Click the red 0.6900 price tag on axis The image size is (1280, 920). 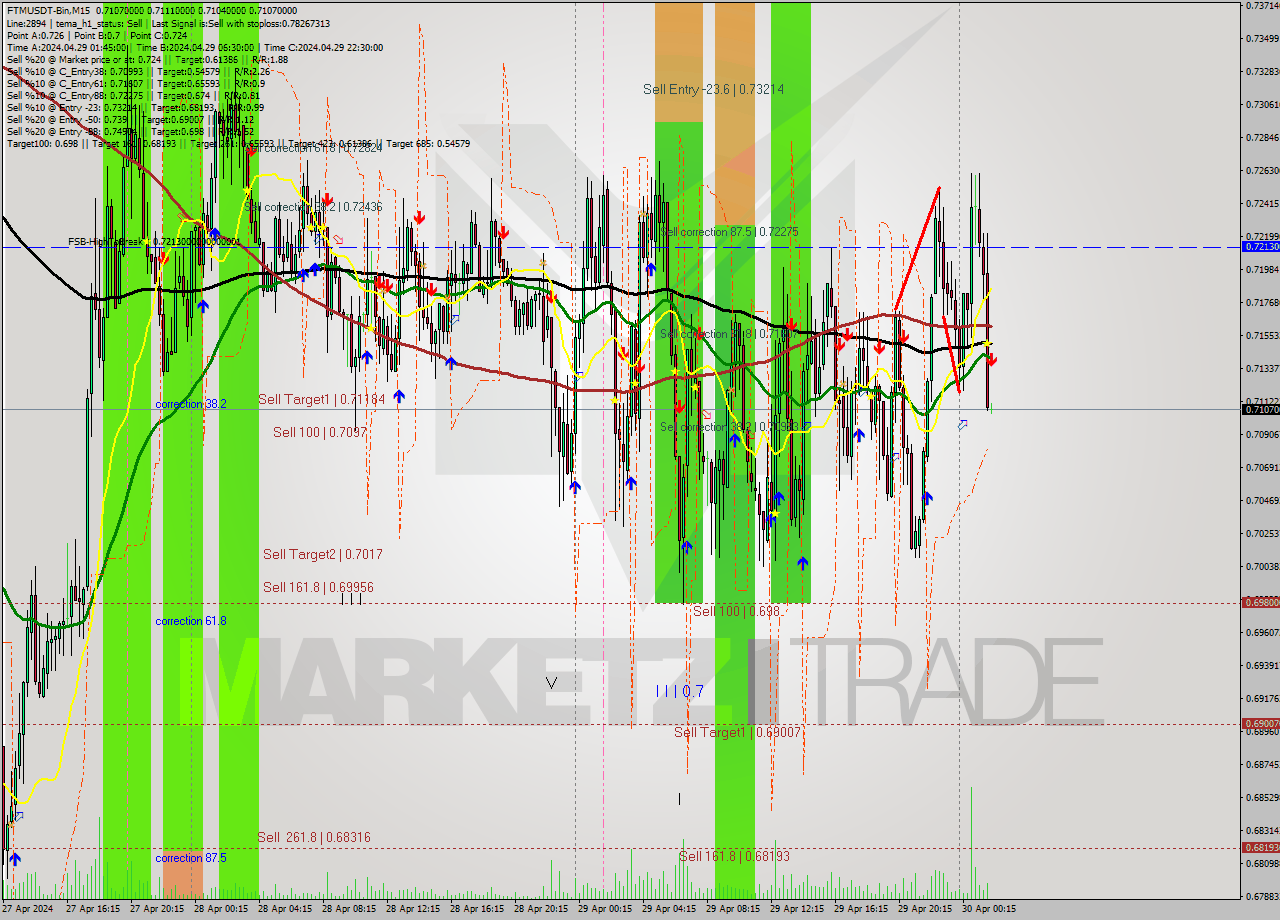pos(1259,723)
